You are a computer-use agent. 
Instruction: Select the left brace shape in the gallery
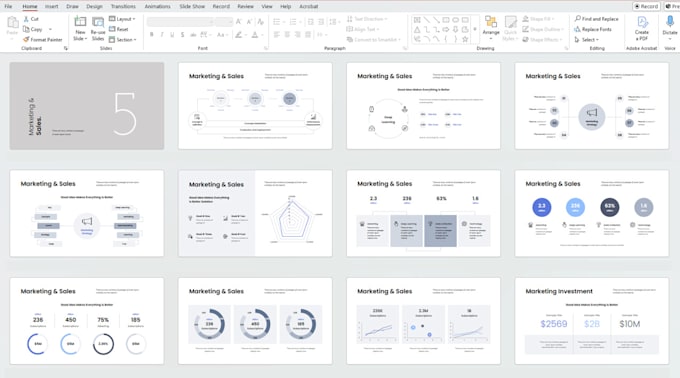pyautogui.click(x=446, y=39)
